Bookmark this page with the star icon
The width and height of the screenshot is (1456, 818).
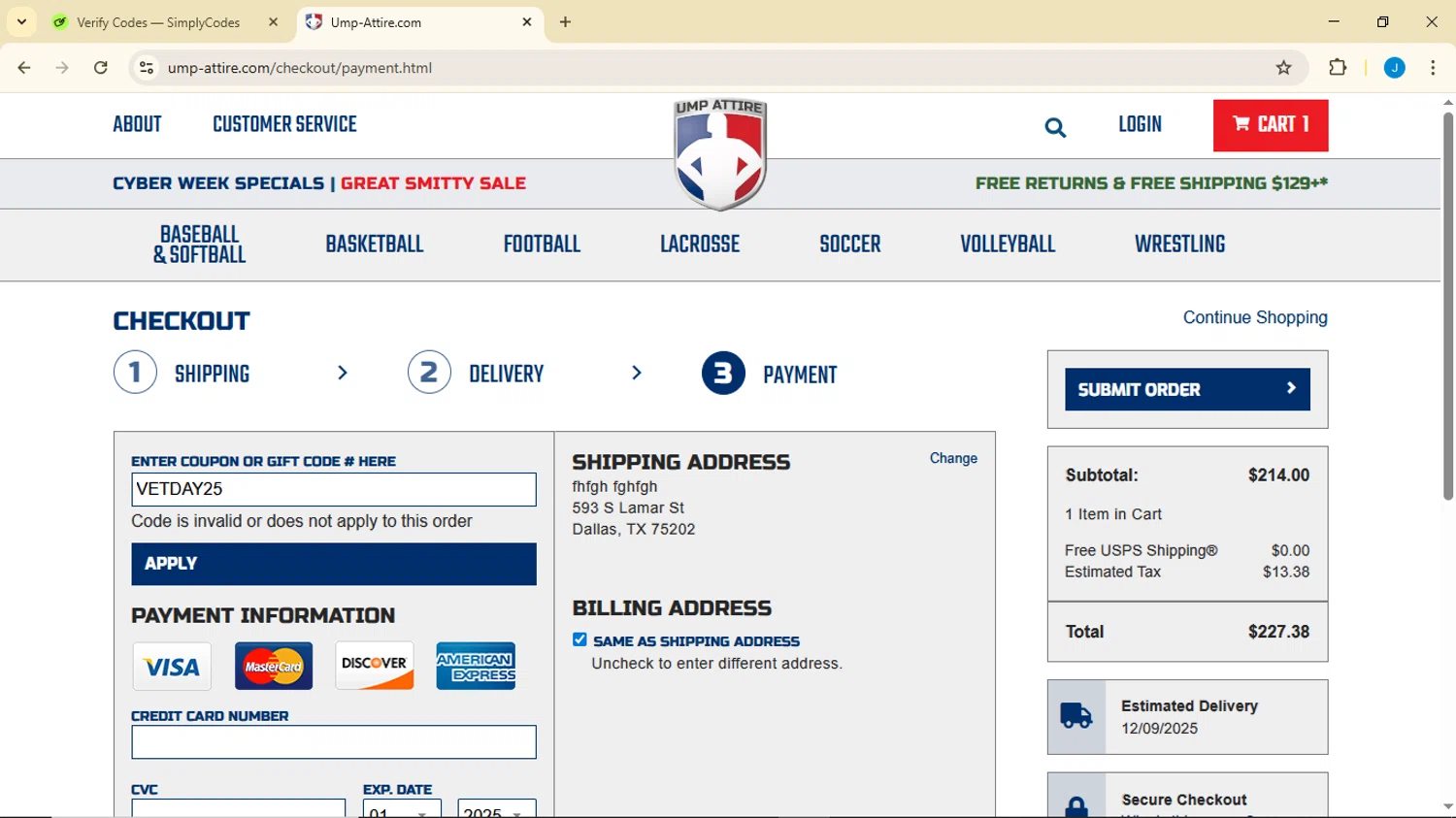(1284, 68)
